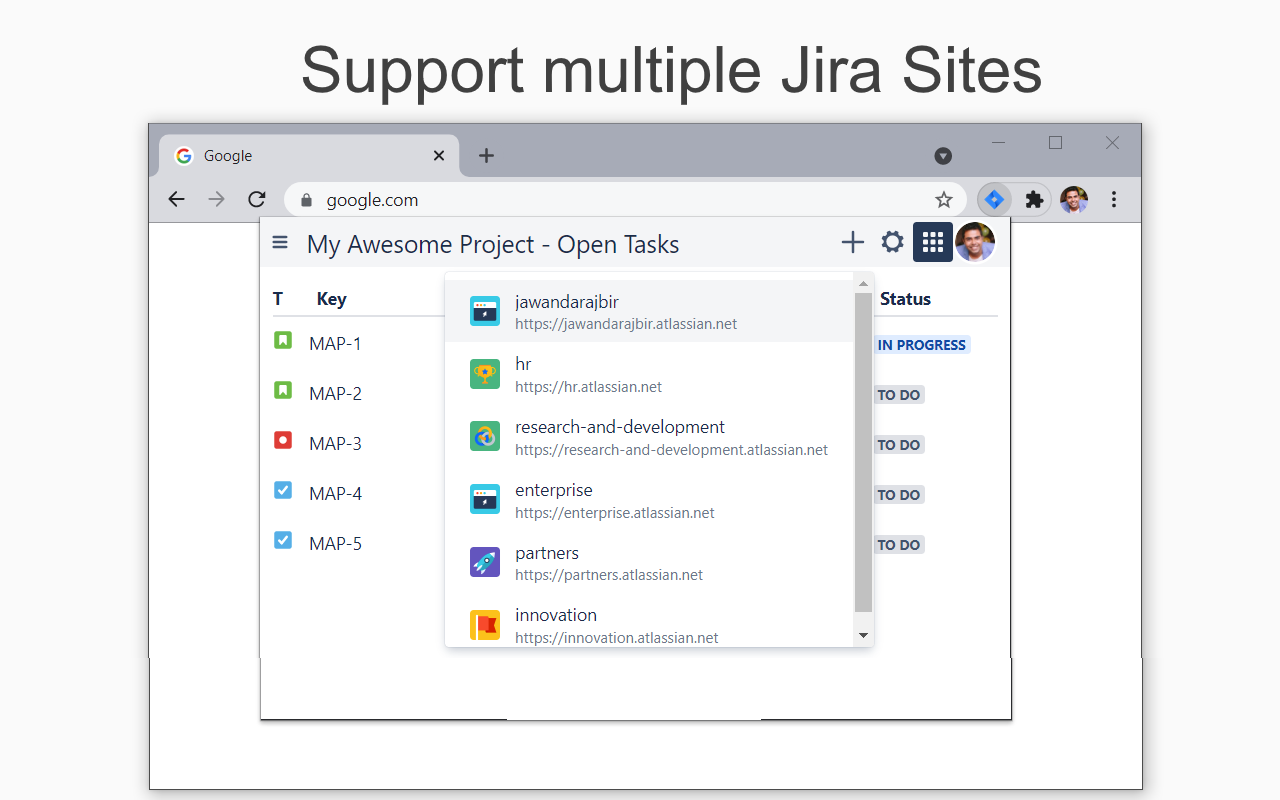Click the MAP-3 bug type icon
This screenshot has width=1280, height=800.
point(283,440)
